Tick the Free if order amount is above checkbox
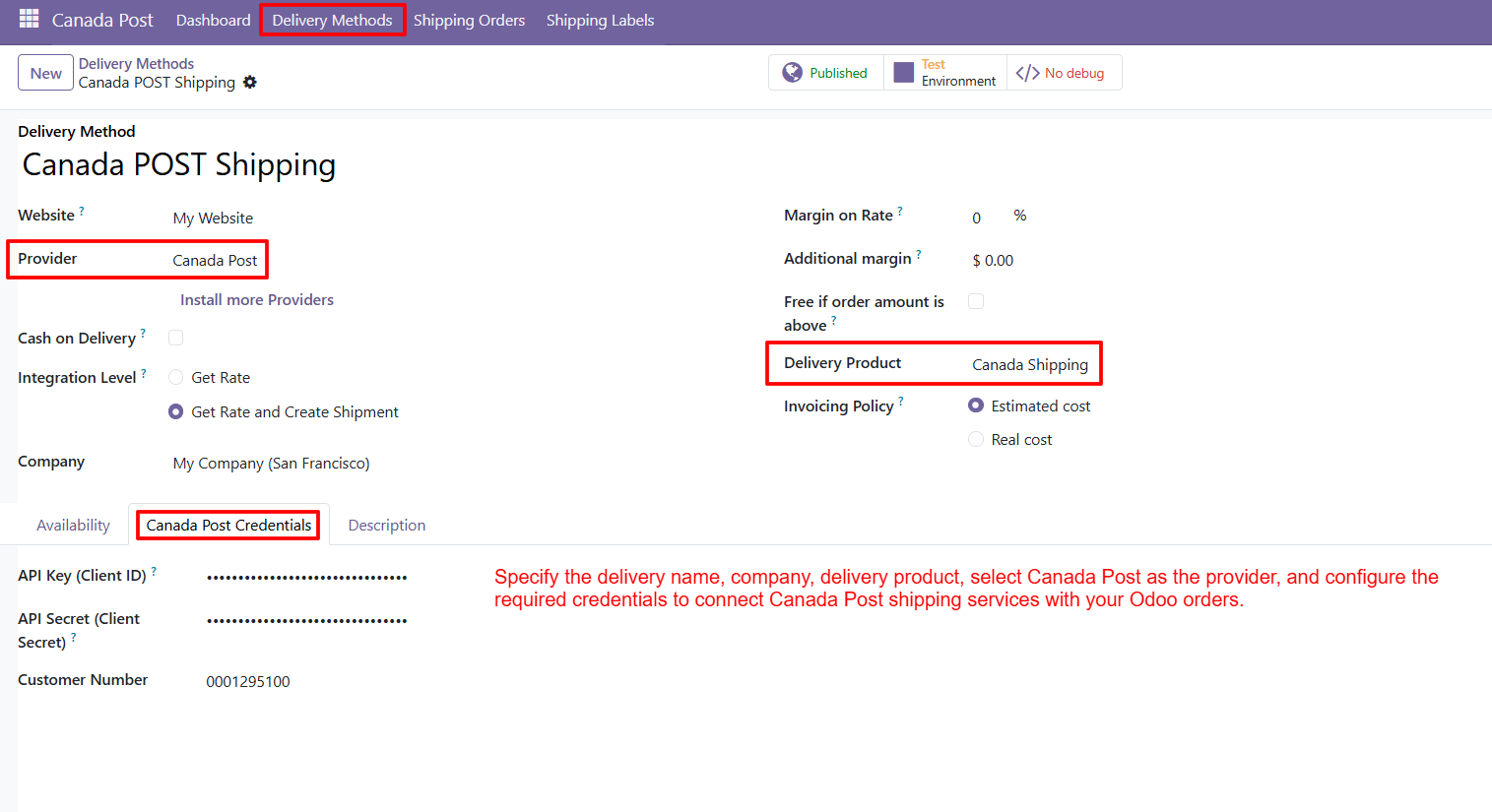The height and width of the screenshot is (812, 1492). [x=976, y=301]
